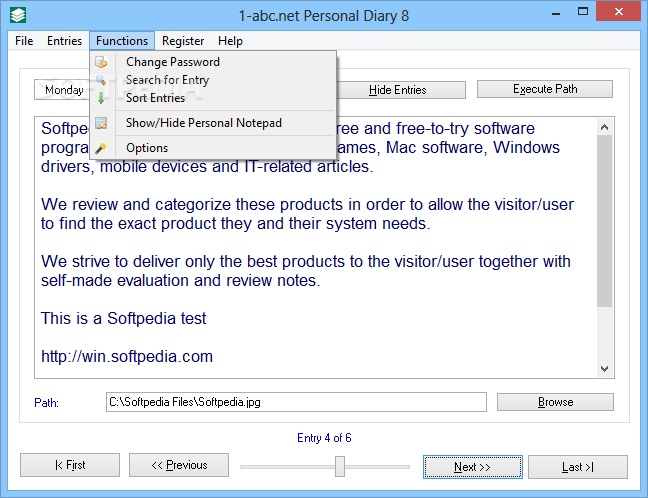
Task: Open the Register menu
Action: click(183, 41)
